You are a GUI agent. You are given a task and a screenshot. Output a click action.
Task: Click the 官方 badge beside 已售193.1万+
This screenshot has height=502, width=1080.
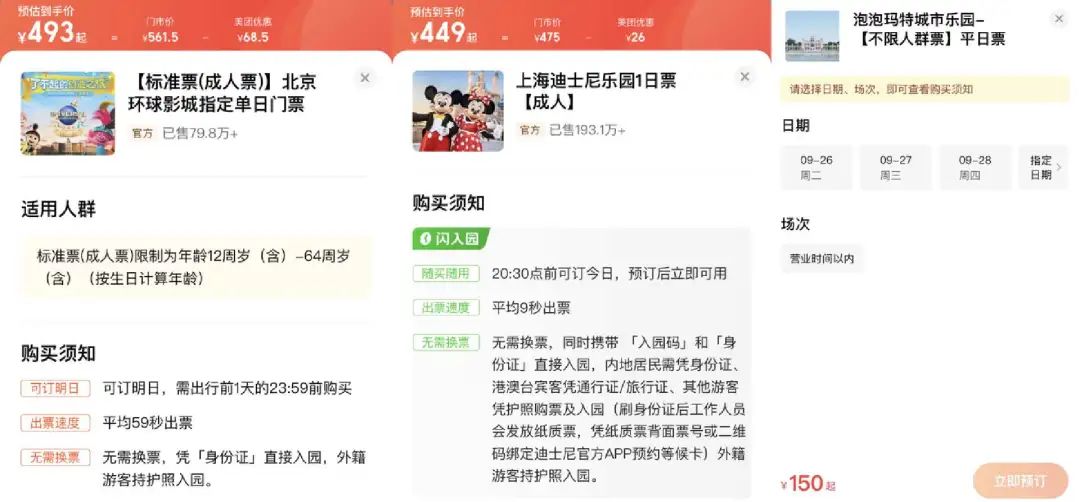pyautogui.click(x=530, y=129)
